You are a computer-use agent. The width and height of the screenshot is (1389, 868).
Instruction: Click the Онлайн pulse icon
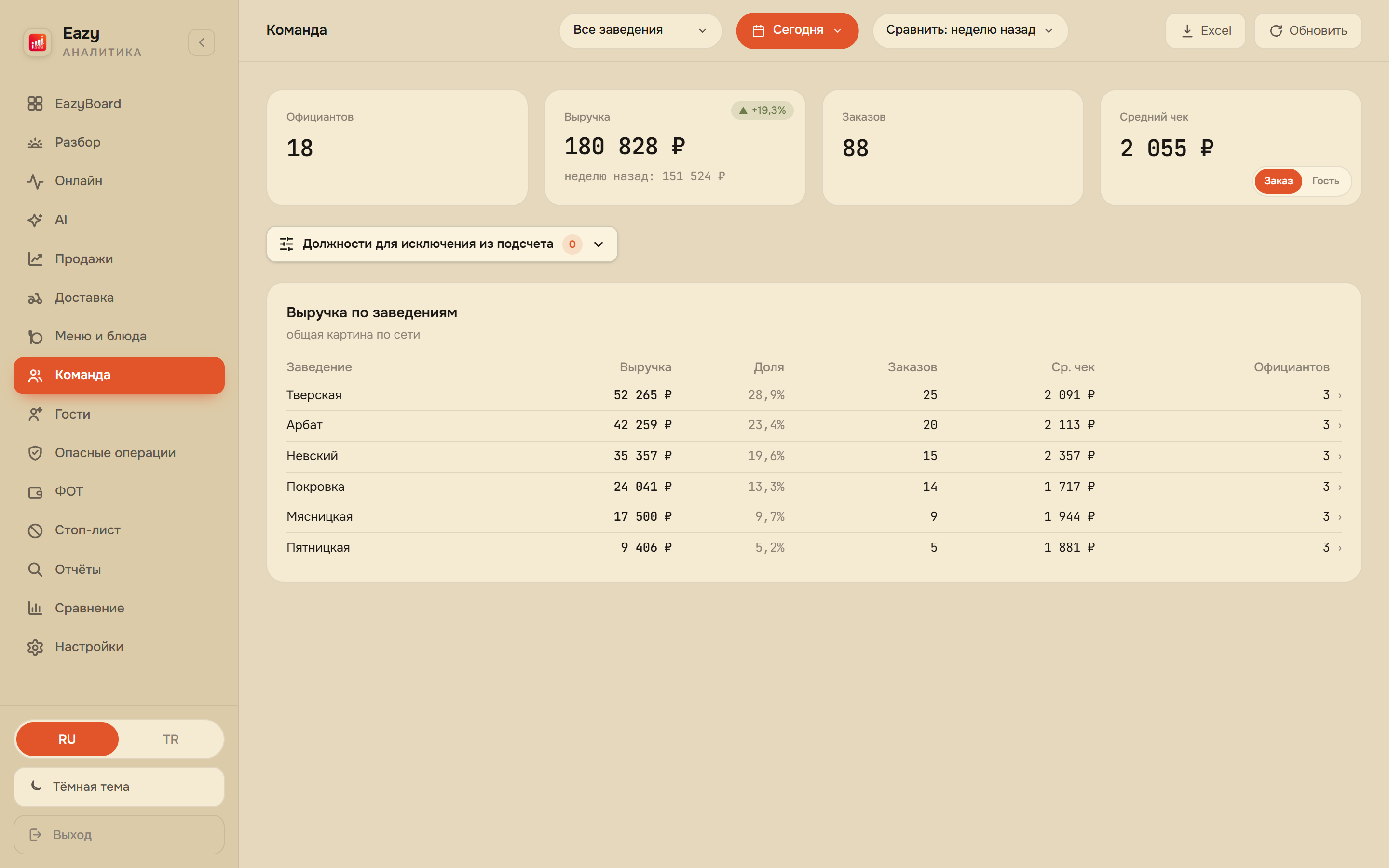coord(35,181)
